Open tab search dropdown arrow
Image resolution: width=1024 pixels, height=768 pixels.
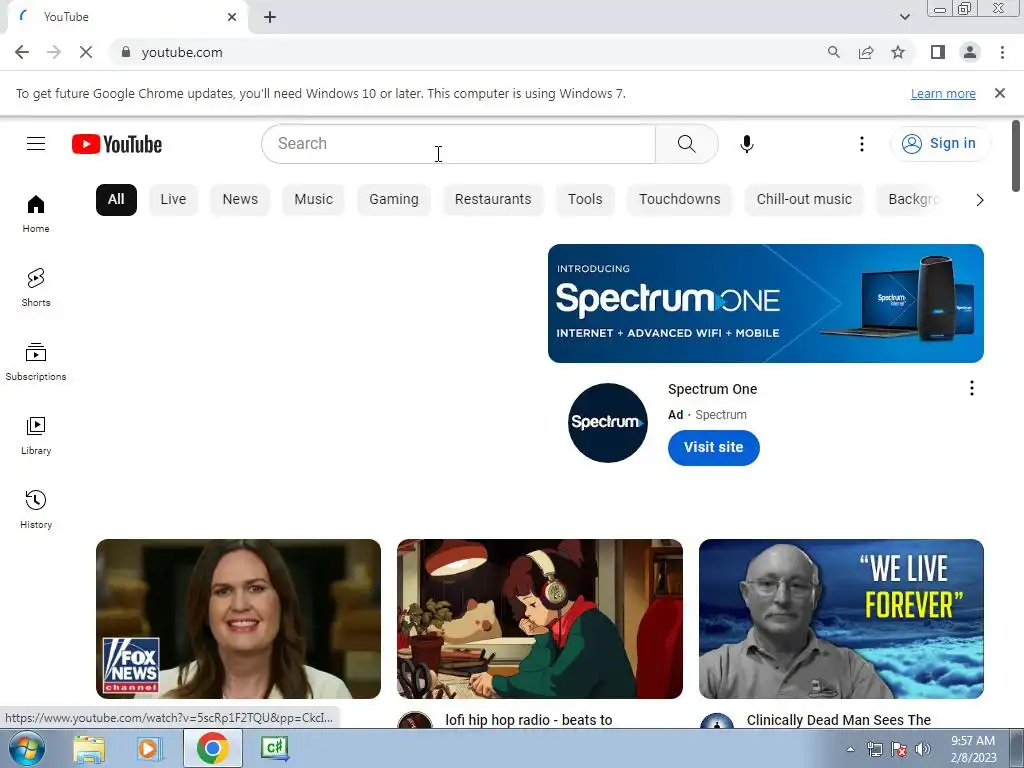click(x=904, y=17)
